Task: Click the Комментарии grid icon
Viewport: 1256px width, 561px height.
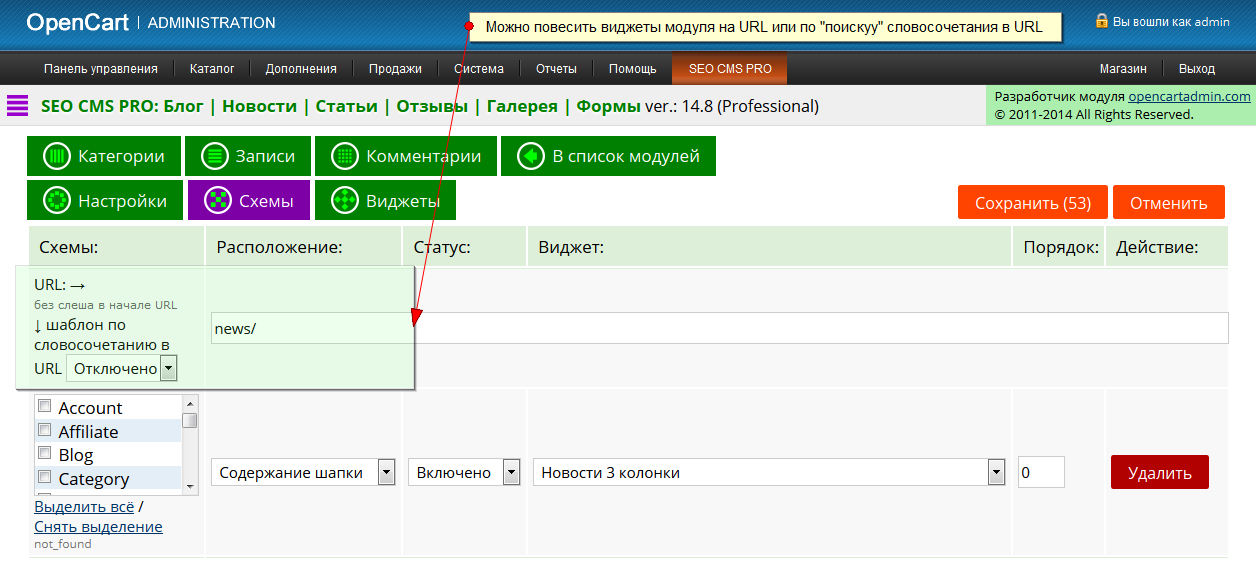Action: 344,156
